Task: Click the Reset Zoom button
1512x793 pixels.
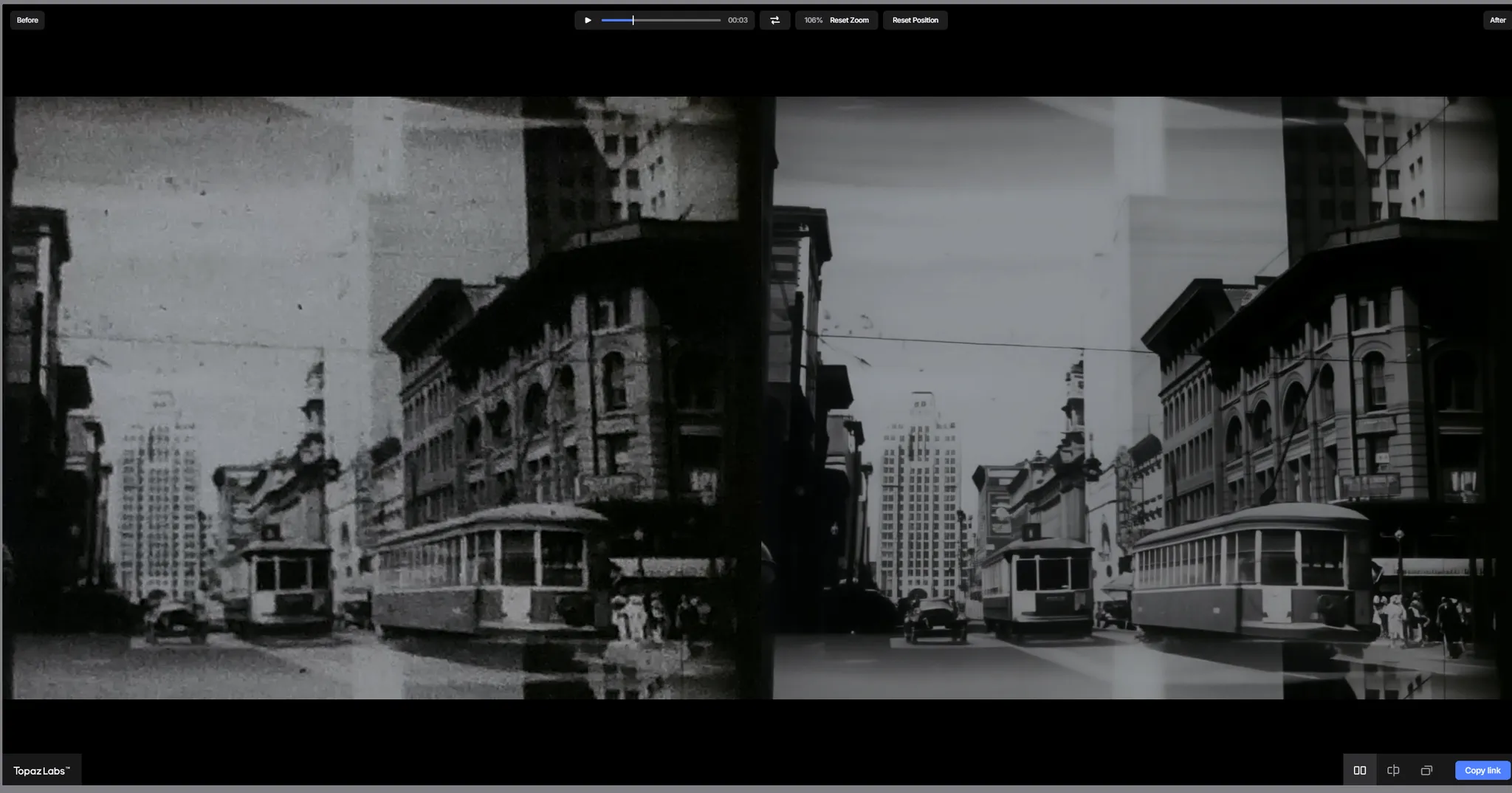Action: click(849, 20)
